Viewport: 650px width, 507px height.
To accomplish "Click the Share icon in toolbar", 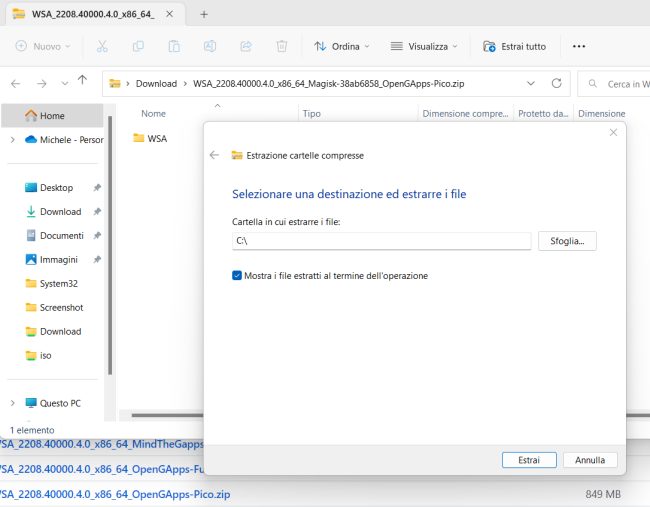I will [x=246, y=46].
